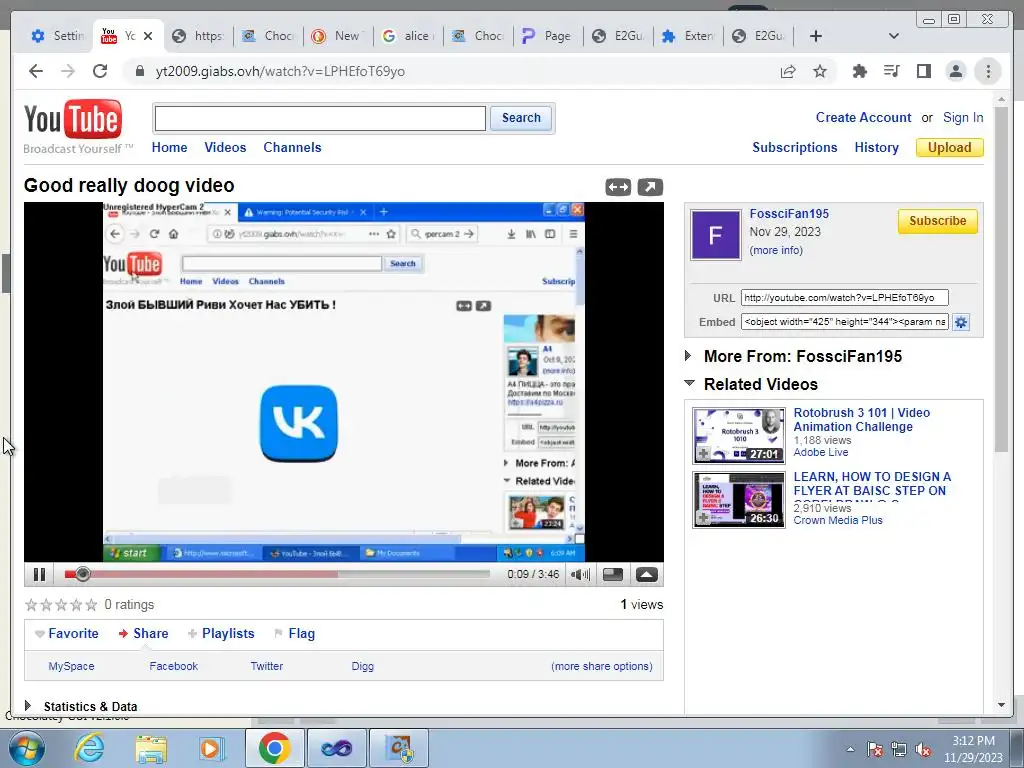This screenshot has height=768, width=1024.
Task: Rate the video with the fifth star
Action: click(x=91, y=605)
